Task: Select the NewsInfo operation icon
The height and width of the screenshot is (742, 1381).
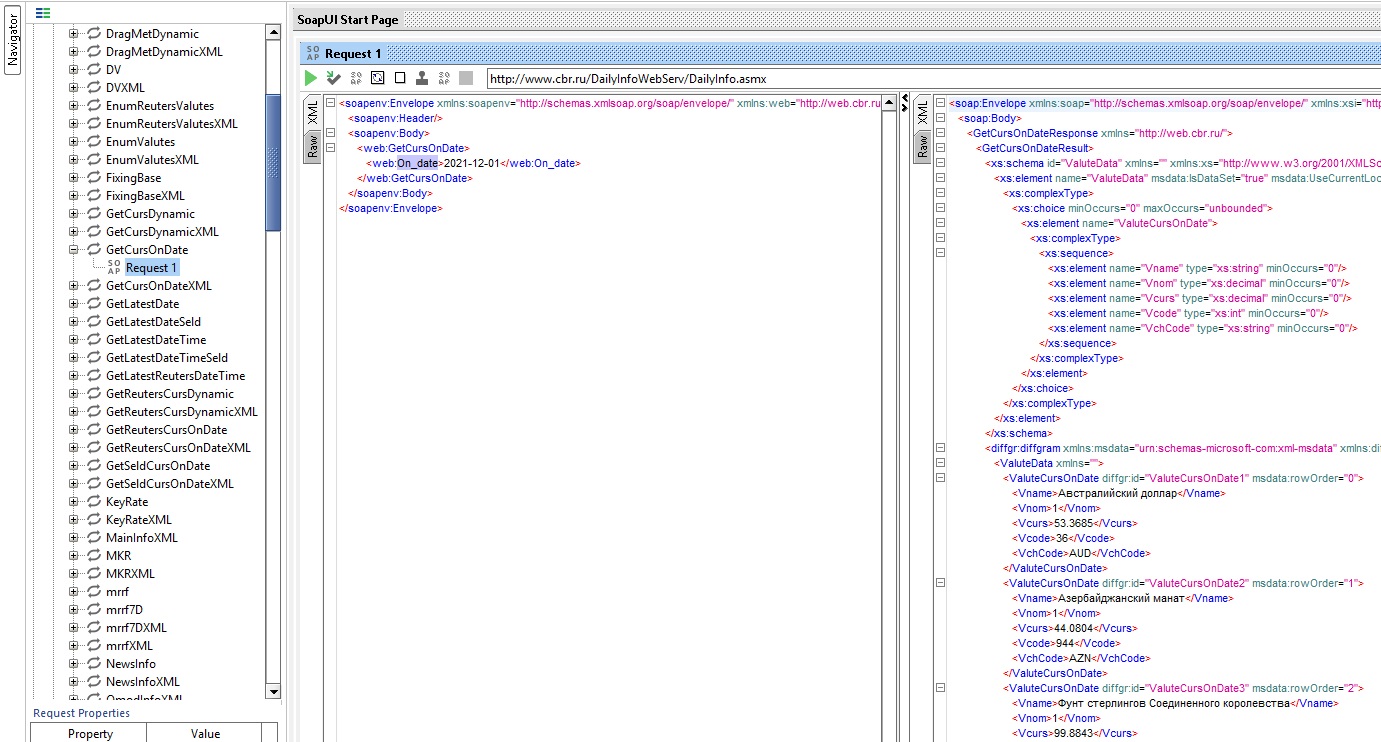Action: (95, 664)
